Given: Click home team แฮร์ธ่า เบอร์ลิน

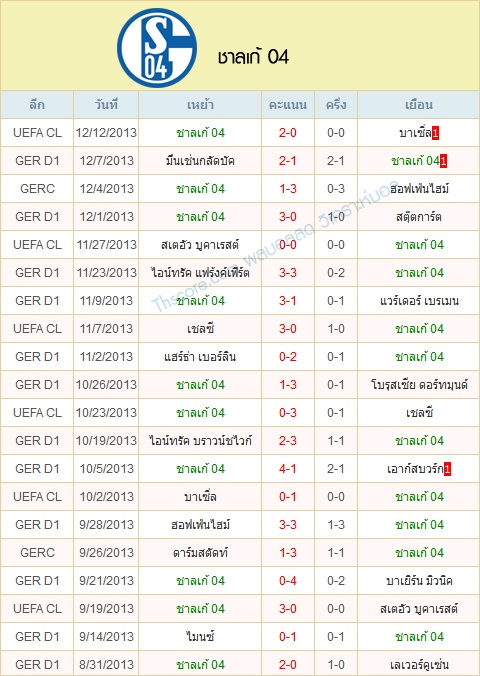Looking at the screenshot, I should pyautogui.click(x=200, y=357).
